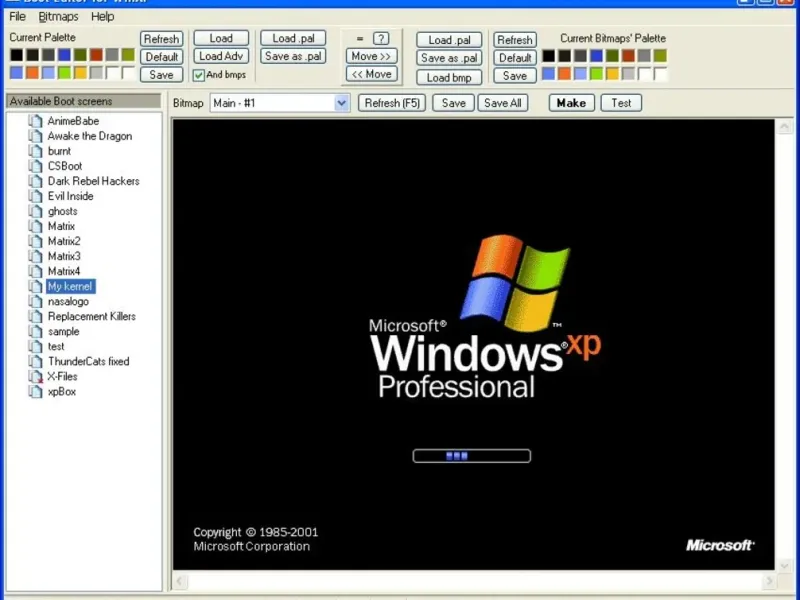Image resolution: width=800 pixels, height=600 pixels.
Task: Open the Bitmaps menu
Action: (x=58, y=16)
